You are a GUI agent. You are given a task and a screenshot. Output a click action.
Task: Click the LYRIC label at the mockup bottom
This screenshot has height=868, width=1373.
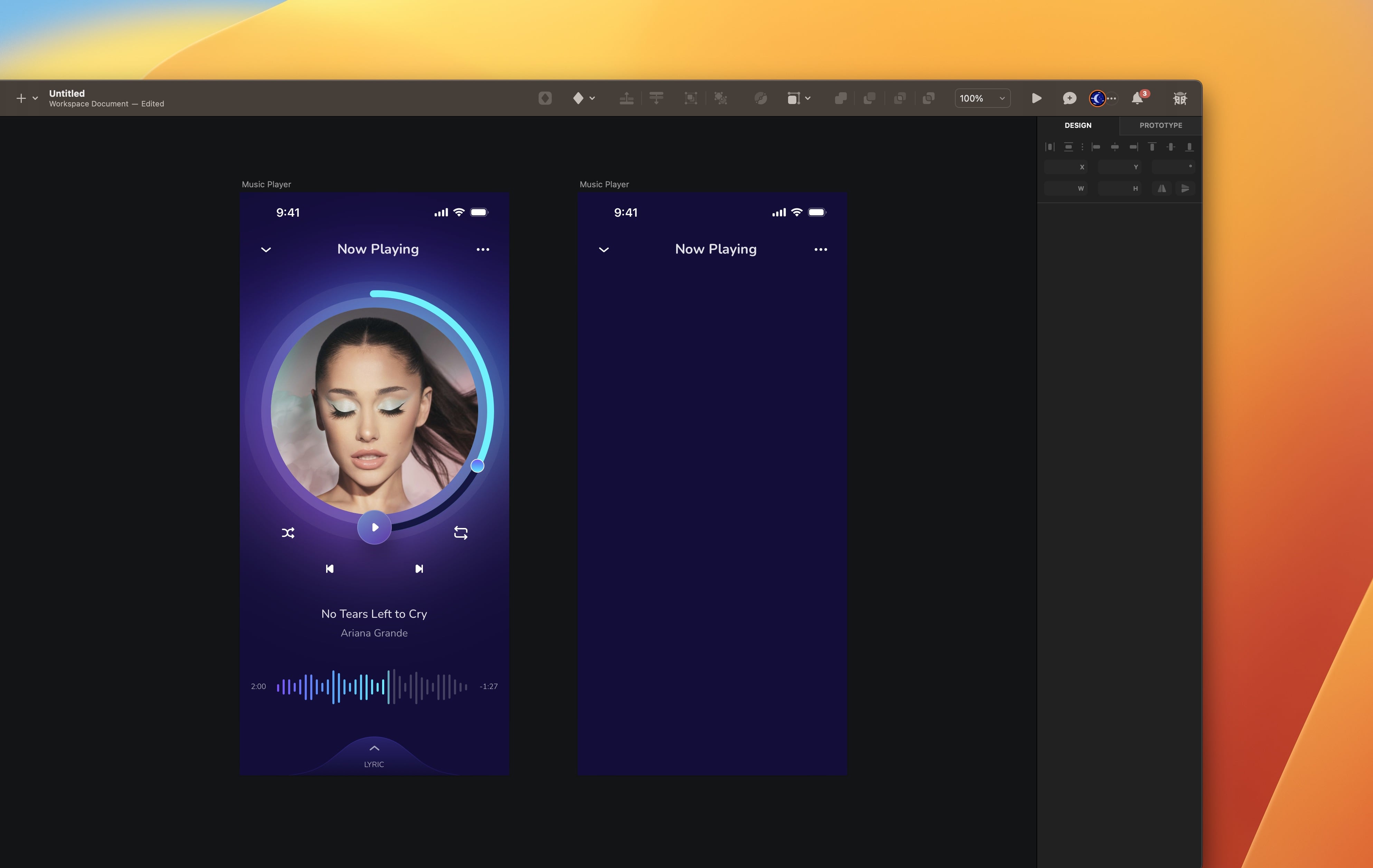point(373,764)
